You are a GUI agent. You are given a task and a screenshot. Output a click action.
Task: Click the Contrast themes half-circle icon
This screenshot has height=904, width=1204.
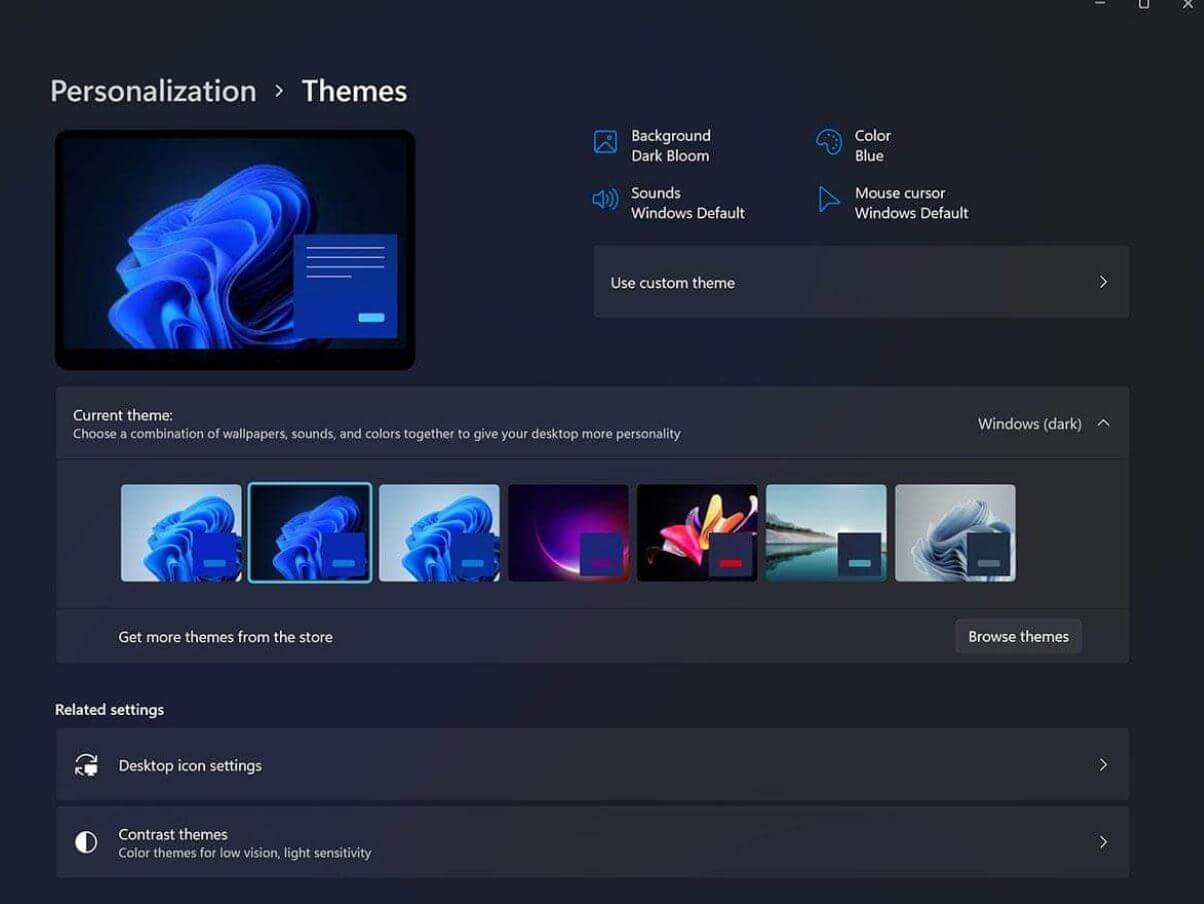[x=86, y=842]
